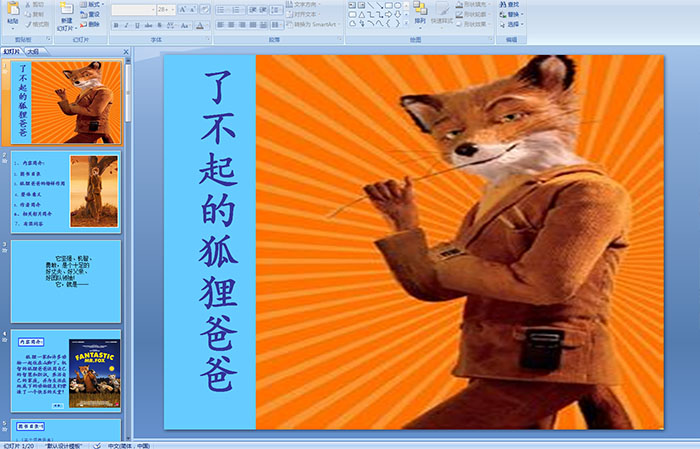
Task: Open the Font dialog launcher
Action: coord(208,40)
